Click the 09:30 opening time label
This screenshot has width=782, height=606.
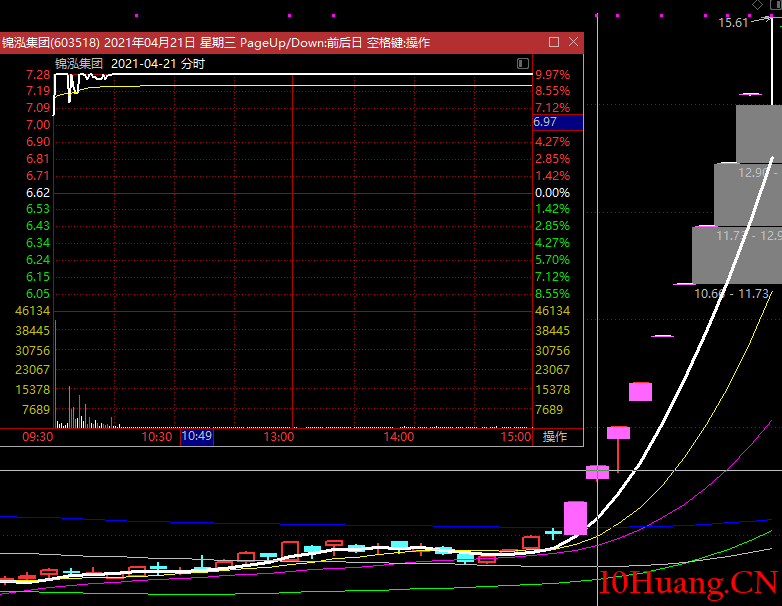coord(38,437)
